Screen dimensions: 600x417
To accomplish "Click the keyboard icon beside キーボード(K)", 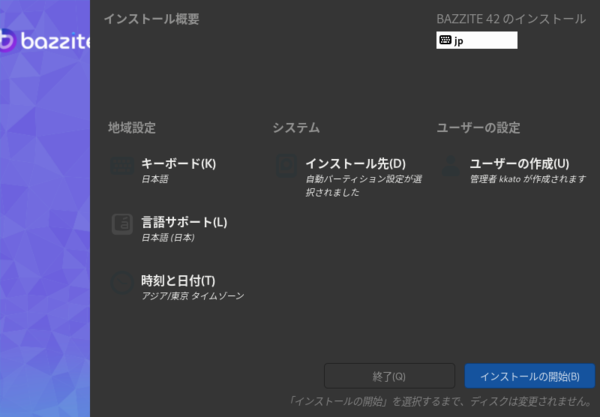I will coord(122,166).
